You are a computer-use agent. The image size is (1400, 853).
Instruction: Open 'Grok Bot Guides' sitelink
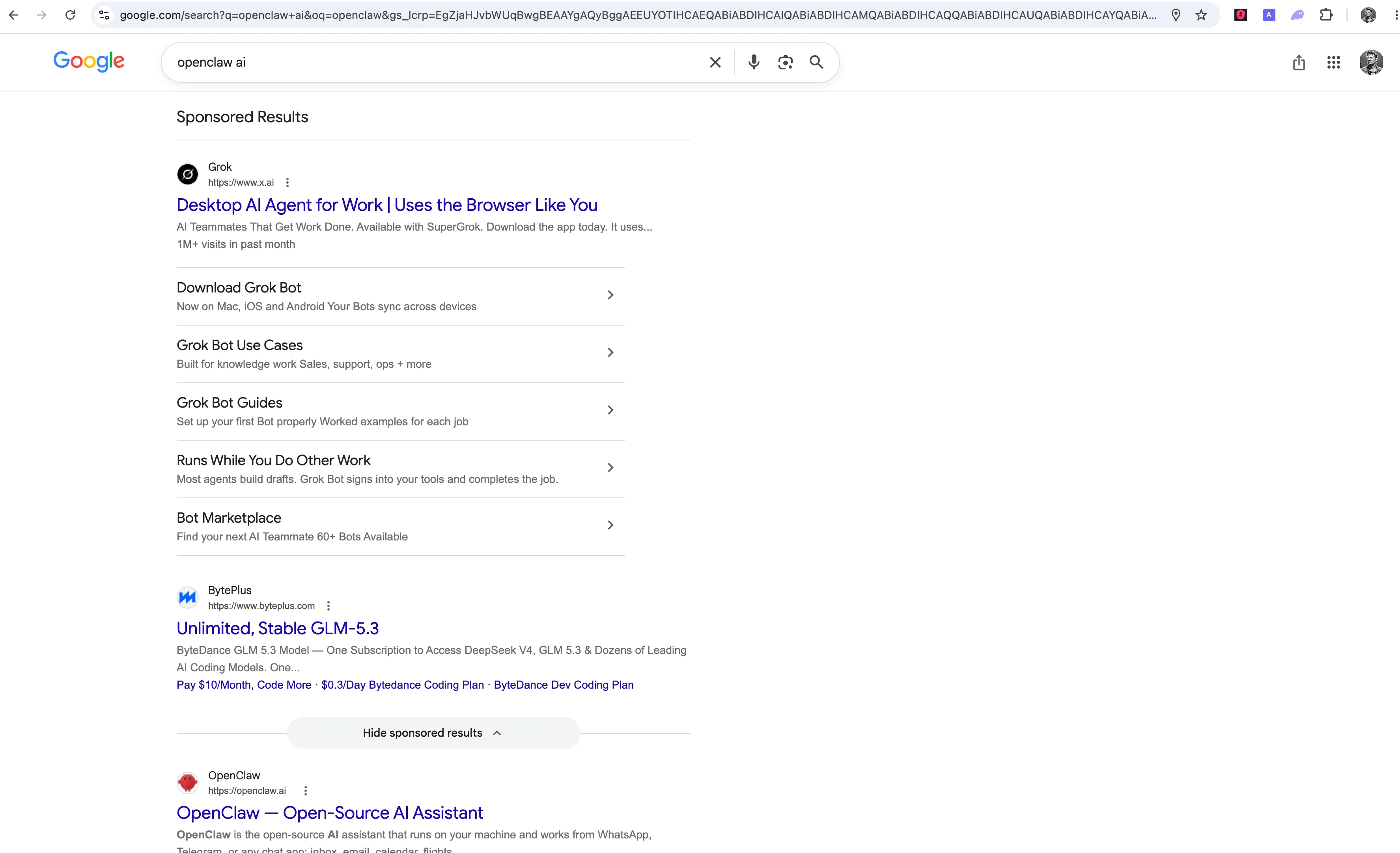click(x=400, y=411)
